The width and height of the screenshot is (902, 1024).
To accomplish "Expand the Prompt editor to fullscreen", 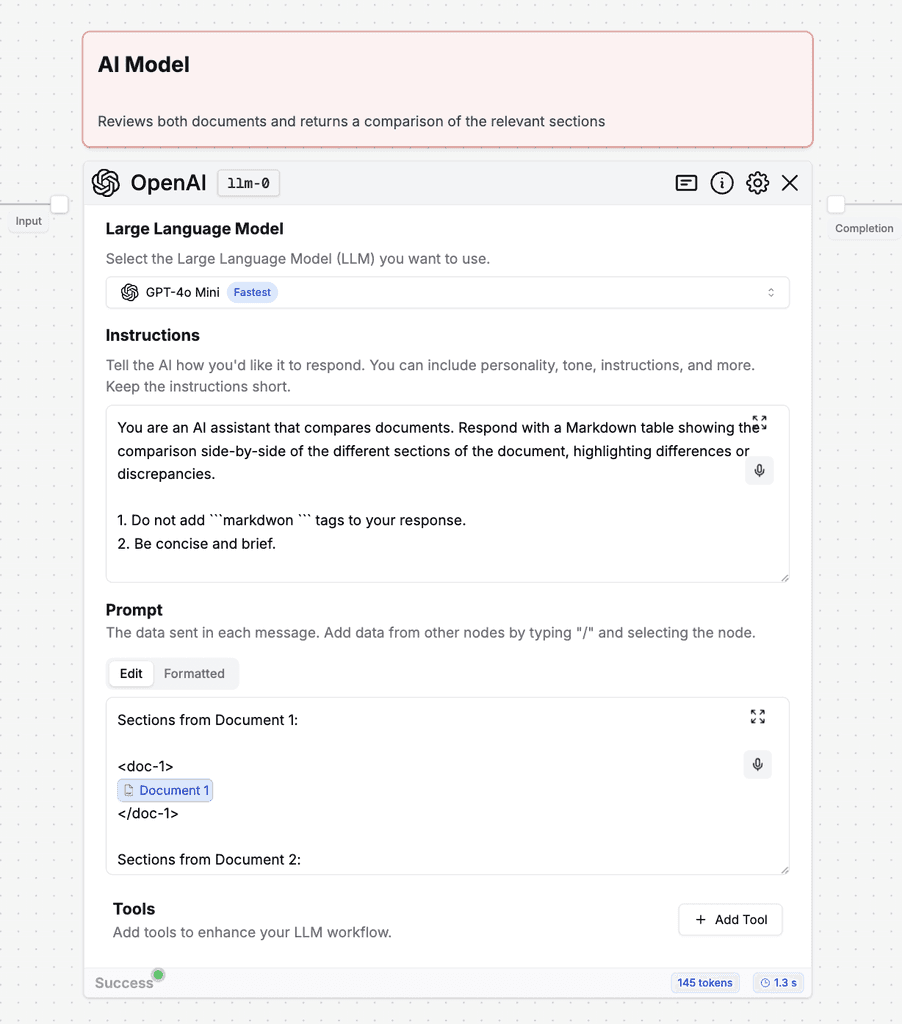I will [757, 716].
